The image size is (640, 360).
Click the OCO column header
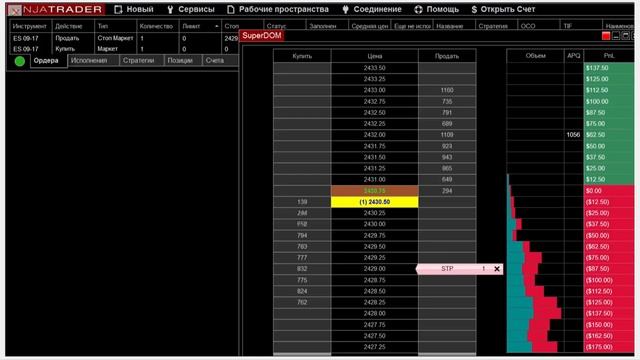(x=538, y=26)
